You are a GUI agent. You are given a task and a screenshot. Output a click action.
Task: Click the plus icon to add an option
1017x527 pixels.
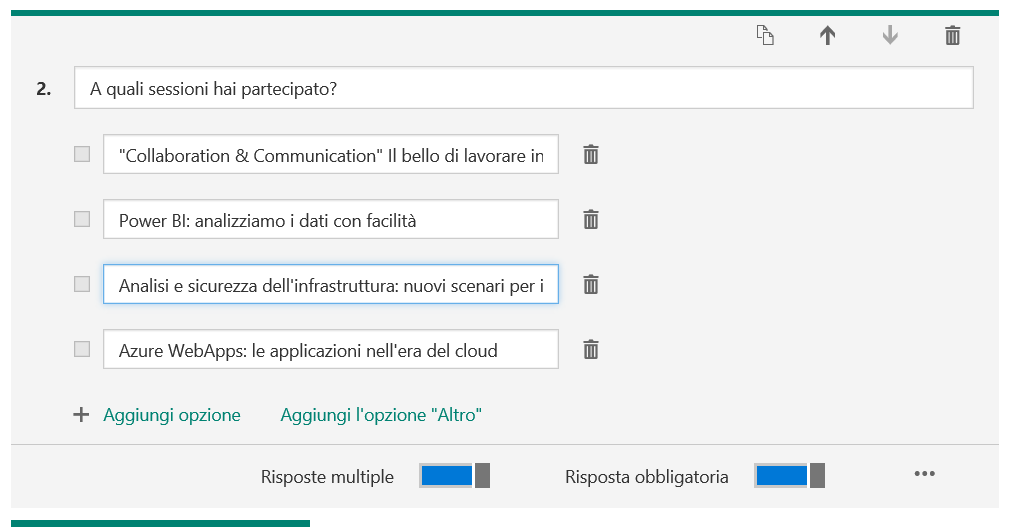tap(82, 415)
